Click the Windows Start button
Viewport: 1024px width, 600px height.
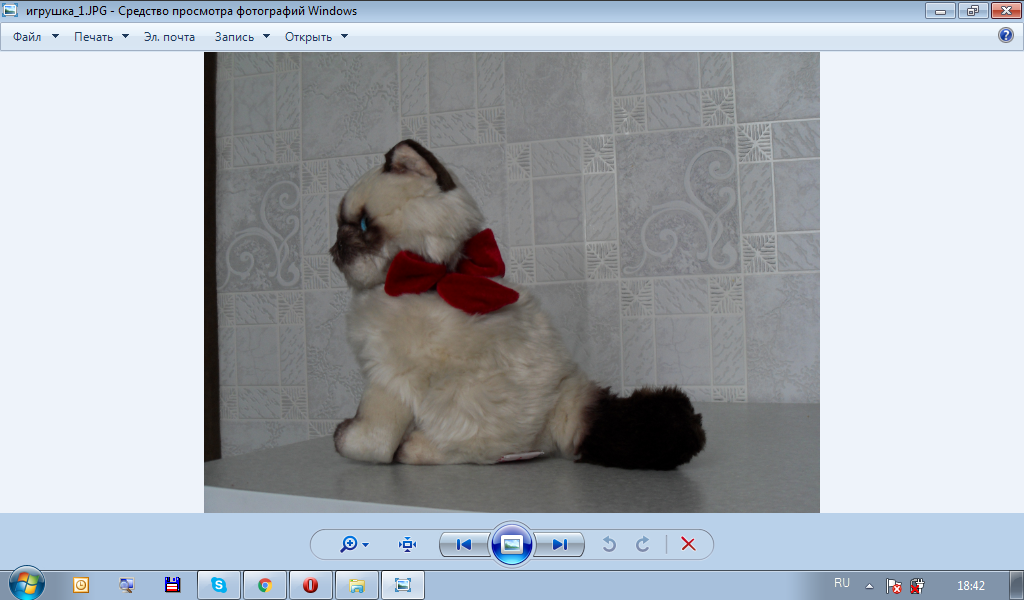[x=27, y=584]
